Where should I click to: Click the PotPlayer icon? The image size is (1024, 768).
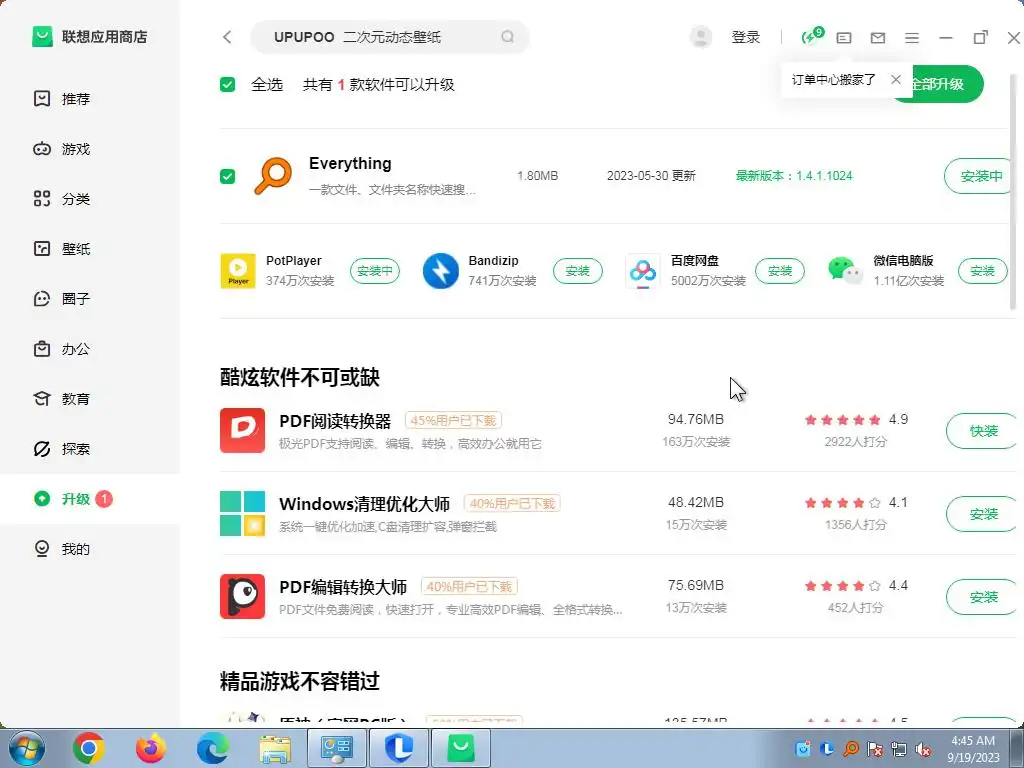(238, 271)
